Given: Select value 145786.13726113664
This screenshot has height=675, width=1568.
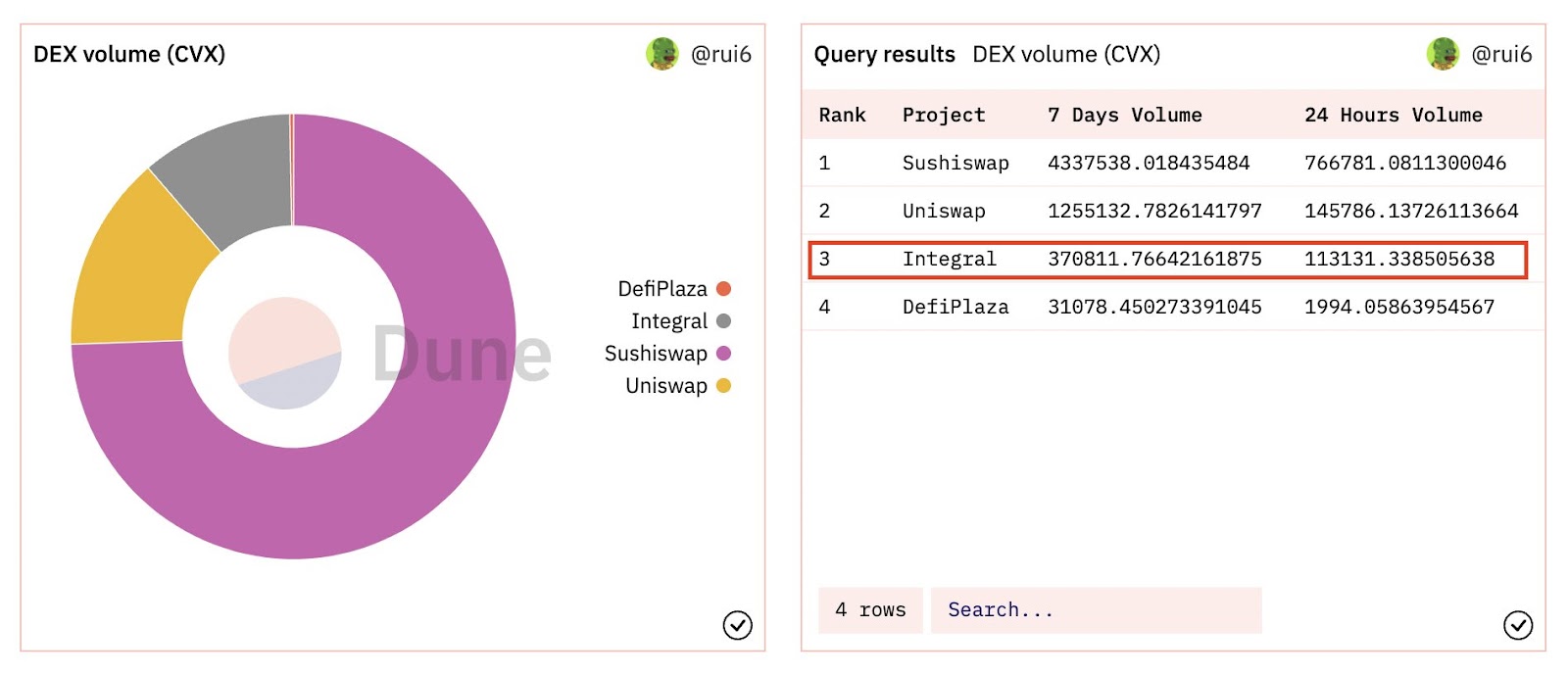Looking at the screenshot, I should [1411, 211].
